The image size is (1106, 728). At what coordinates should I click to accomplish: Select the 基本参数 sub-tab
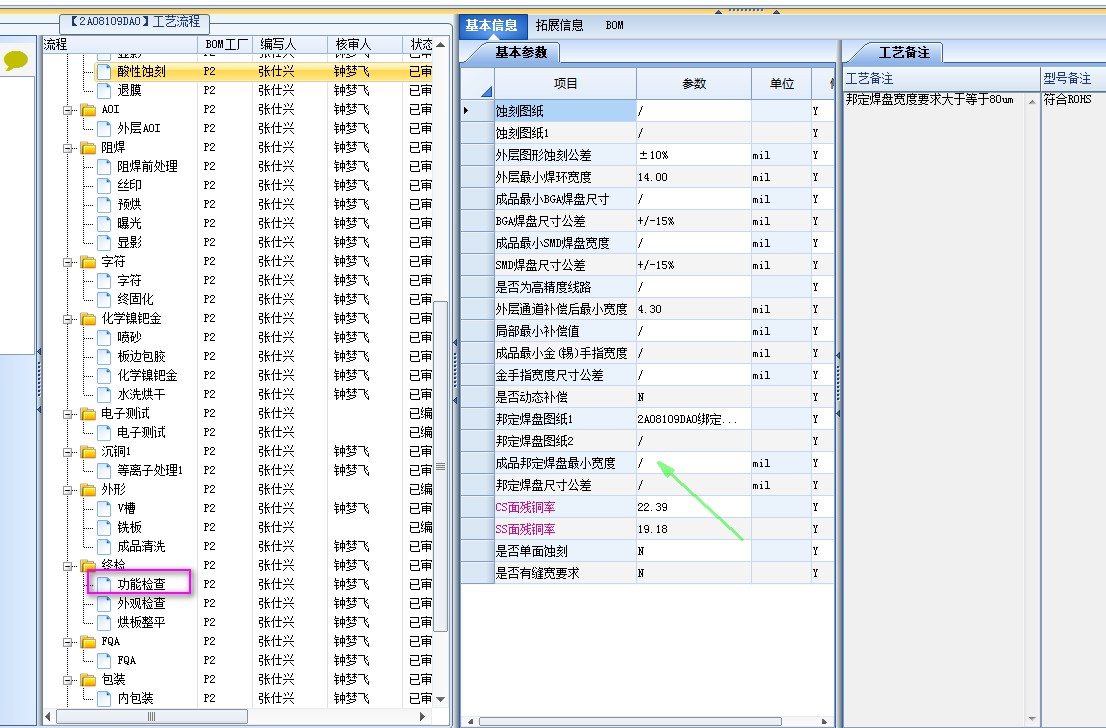coord(521,52)
